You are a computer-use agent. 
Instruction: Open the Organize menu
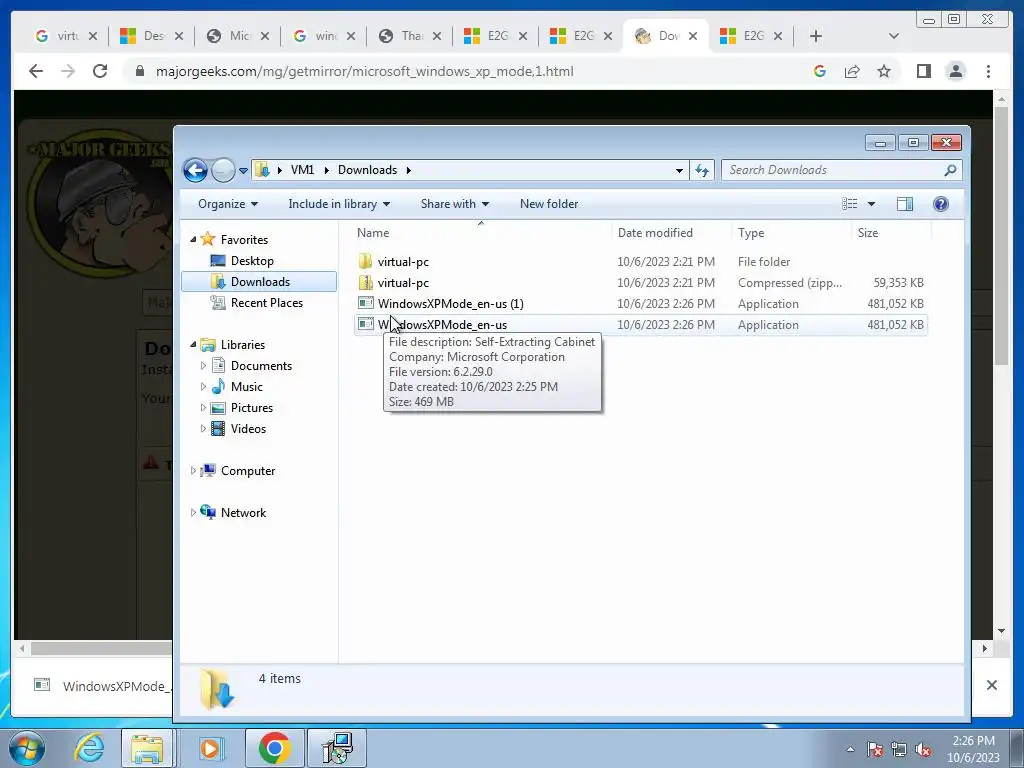coord(228,204)
